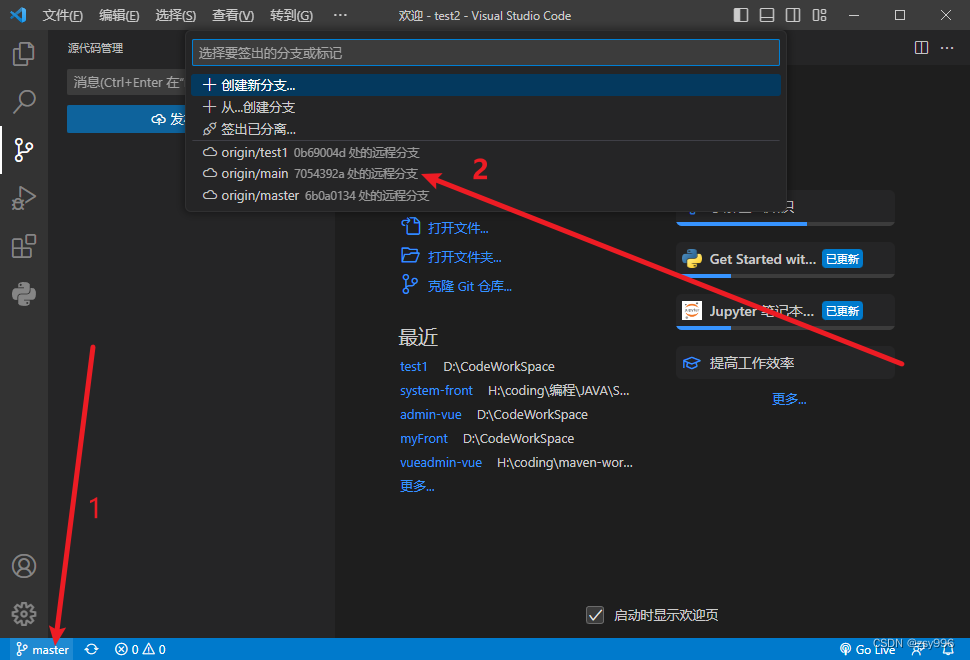Open the 选择(S) menu

[x=176, y=15]
